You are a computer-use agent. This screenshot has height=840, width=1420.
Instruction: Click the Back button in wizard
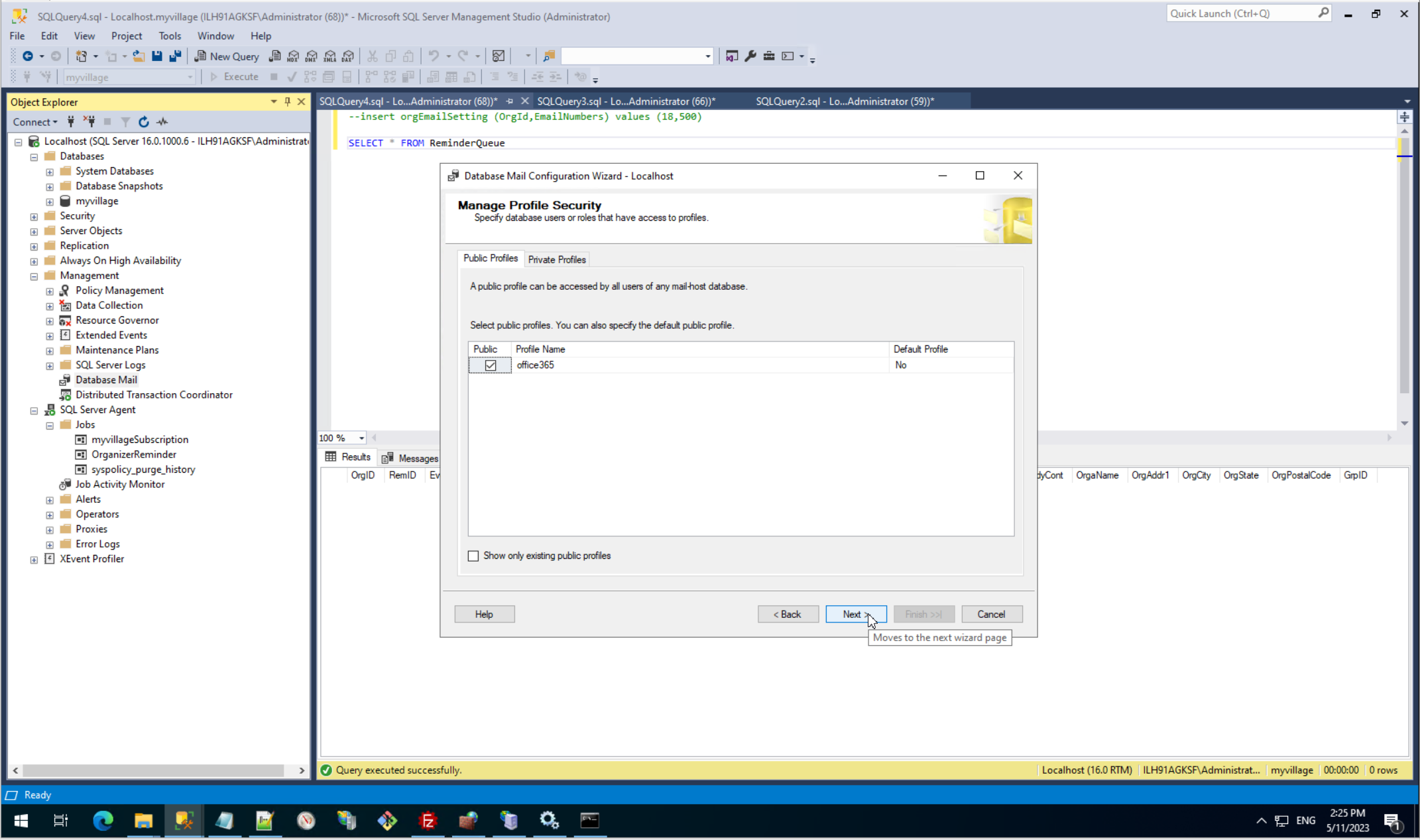(x=788, y=615)
